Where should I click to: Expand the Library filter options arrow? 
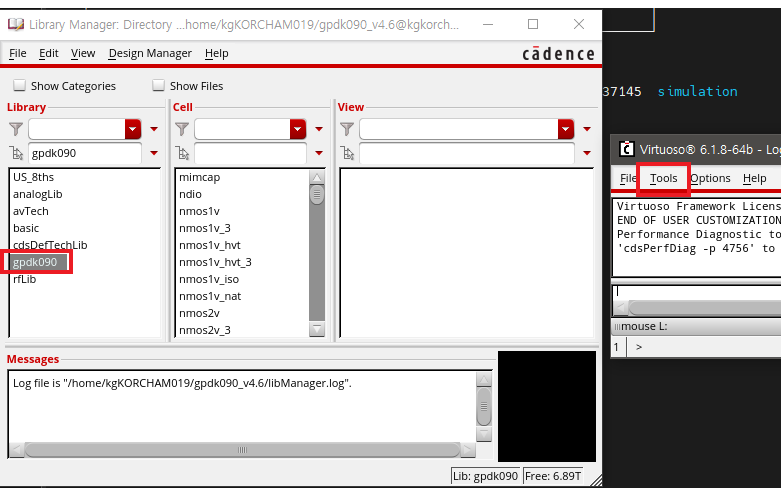154,129
